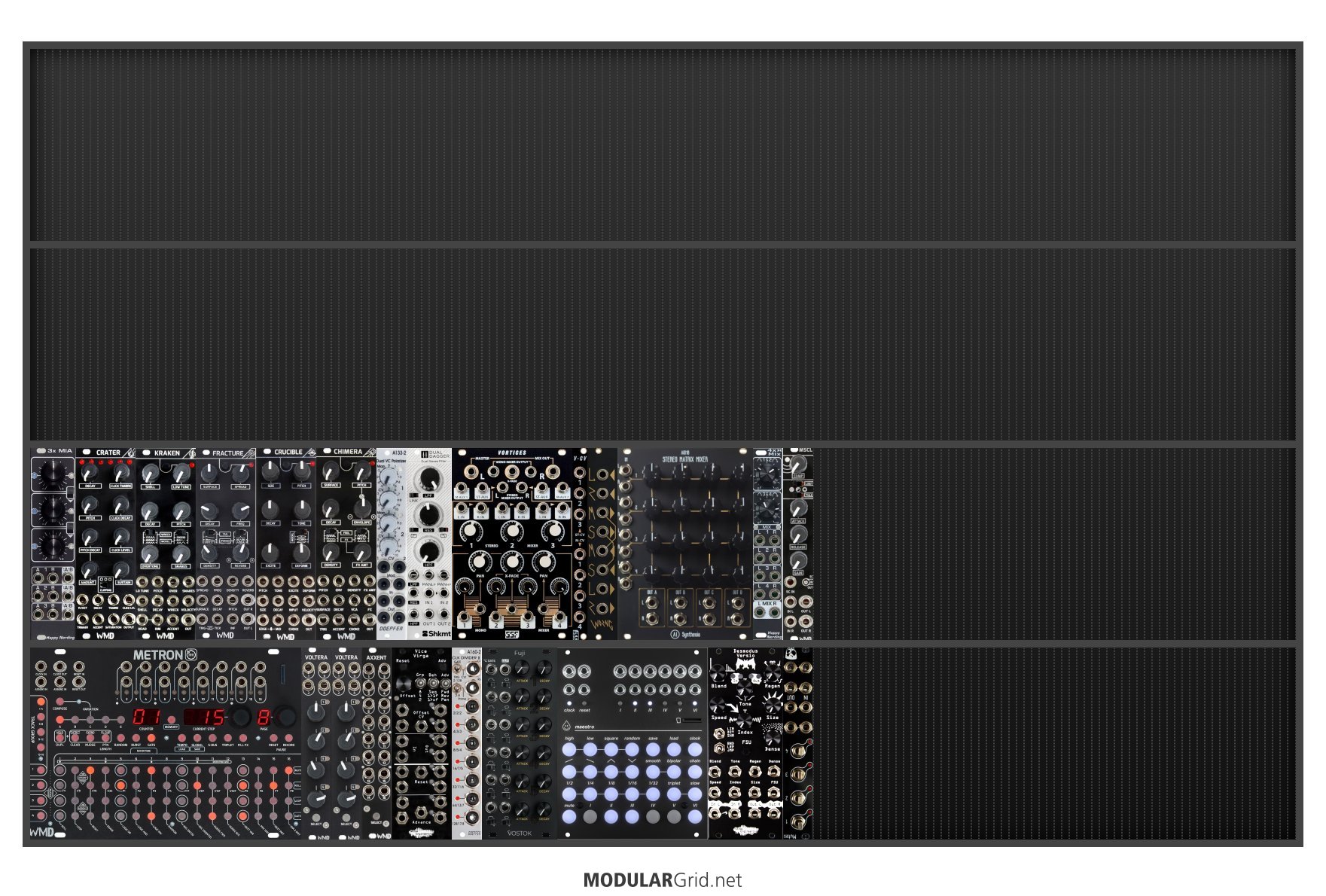The height and width of the screenshot is (896, 1326).
Task: Click Metron MEMORY button
Action: point(171,720)
